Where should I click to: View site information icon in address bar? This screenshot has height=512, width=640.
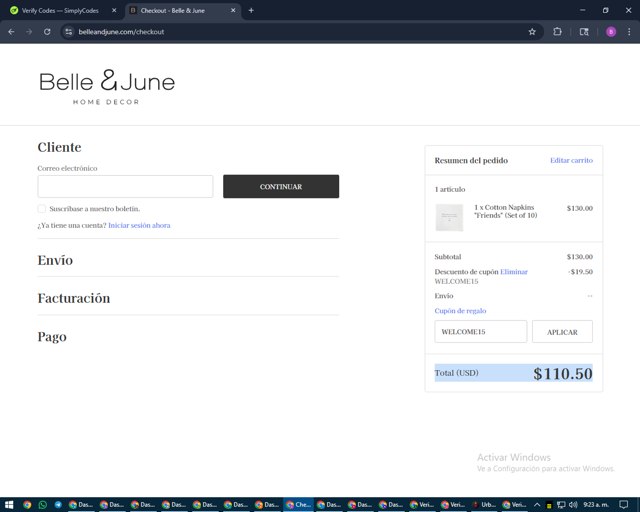(69, 32)
